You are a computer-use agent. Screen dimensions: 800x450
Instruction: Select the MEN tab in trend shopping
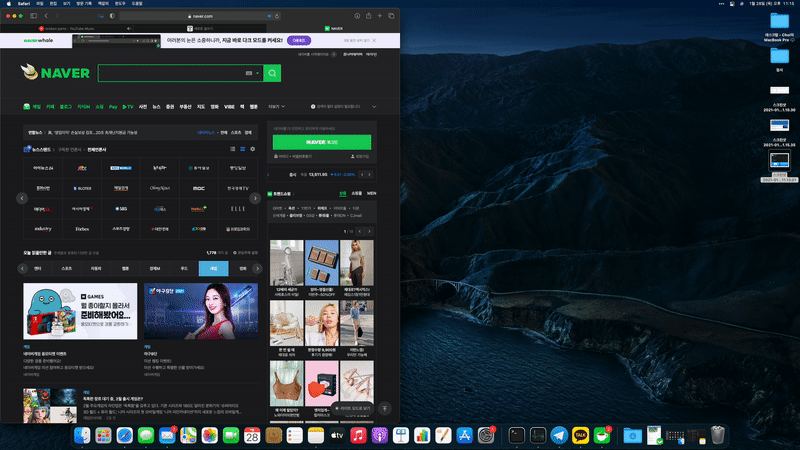[x=371, y=193]
